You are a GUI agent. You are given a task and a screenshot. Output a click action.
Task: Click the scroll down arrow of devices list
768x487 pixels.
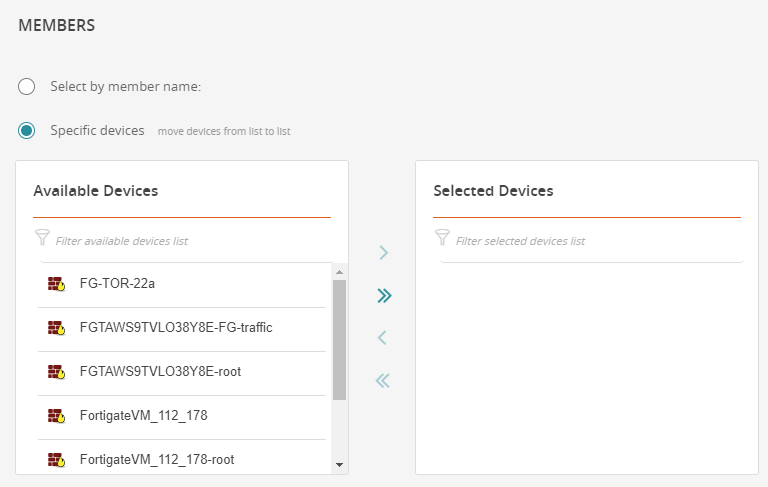click(x=339, y=465)
